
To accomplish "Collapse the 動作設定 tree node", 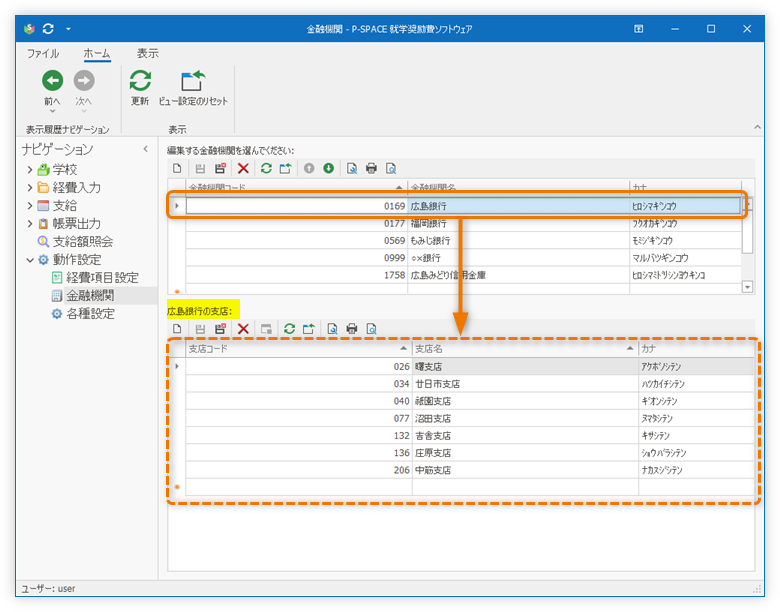I will (30, 260).
